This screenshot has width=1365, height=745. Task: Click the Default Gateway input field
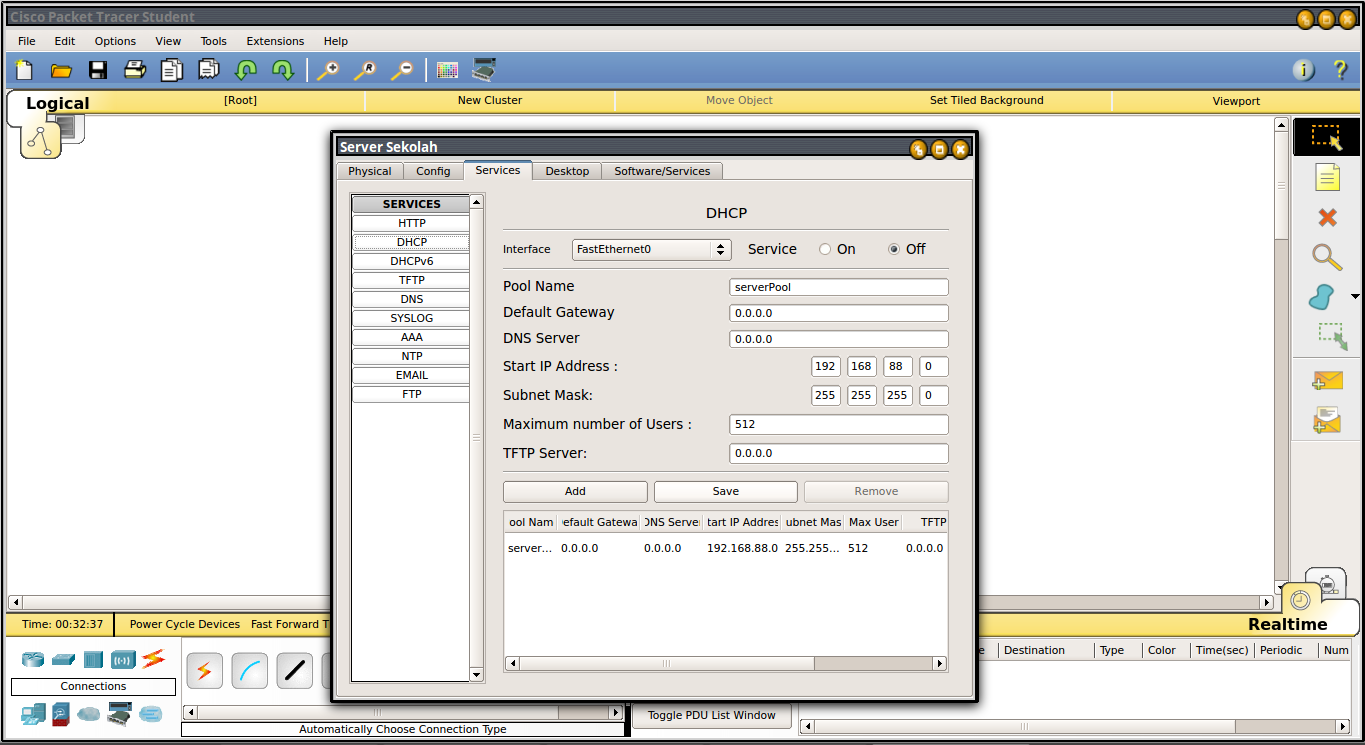(839, 313)
